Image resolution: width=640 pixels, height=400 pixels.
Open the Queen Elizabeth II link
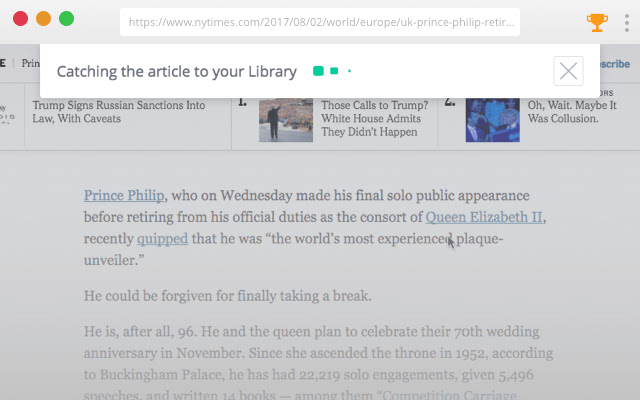click(x=484, y=217)
